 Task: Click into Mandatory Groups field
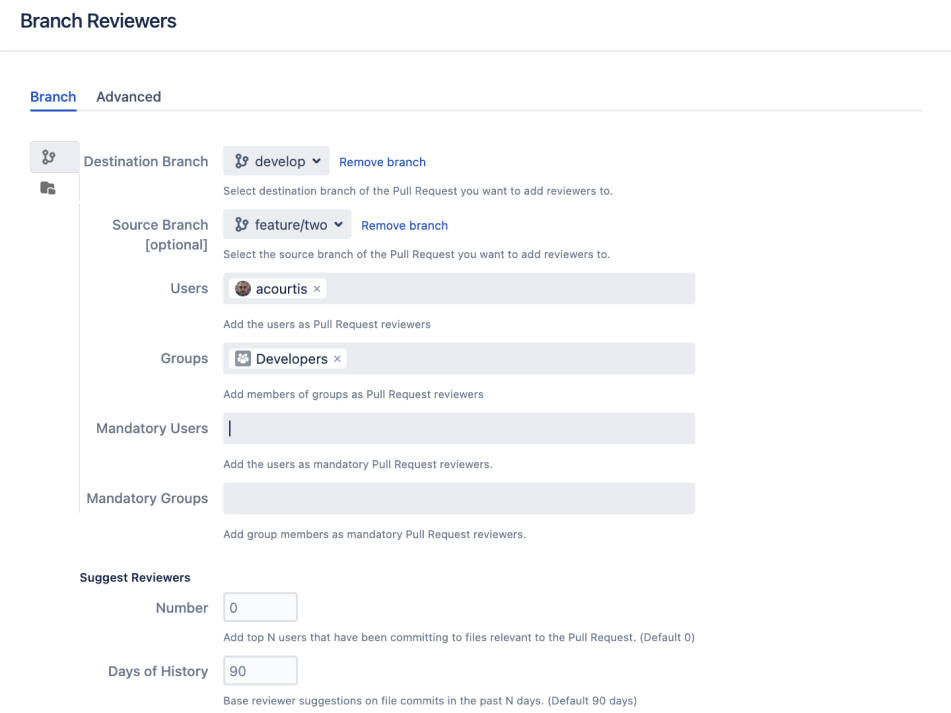(459, 498)
